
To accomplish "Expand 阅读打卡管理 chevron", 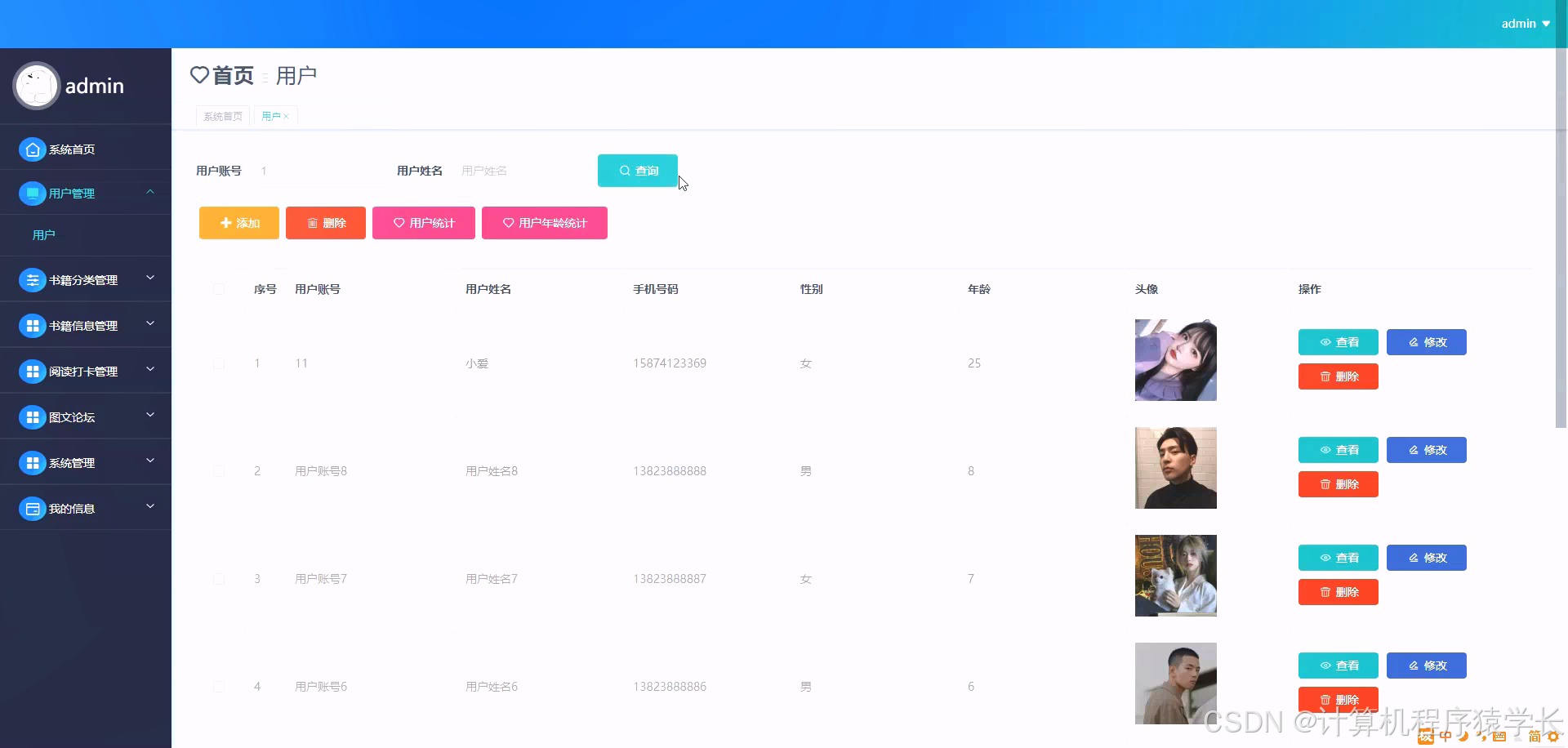I will tap(150, 370).
